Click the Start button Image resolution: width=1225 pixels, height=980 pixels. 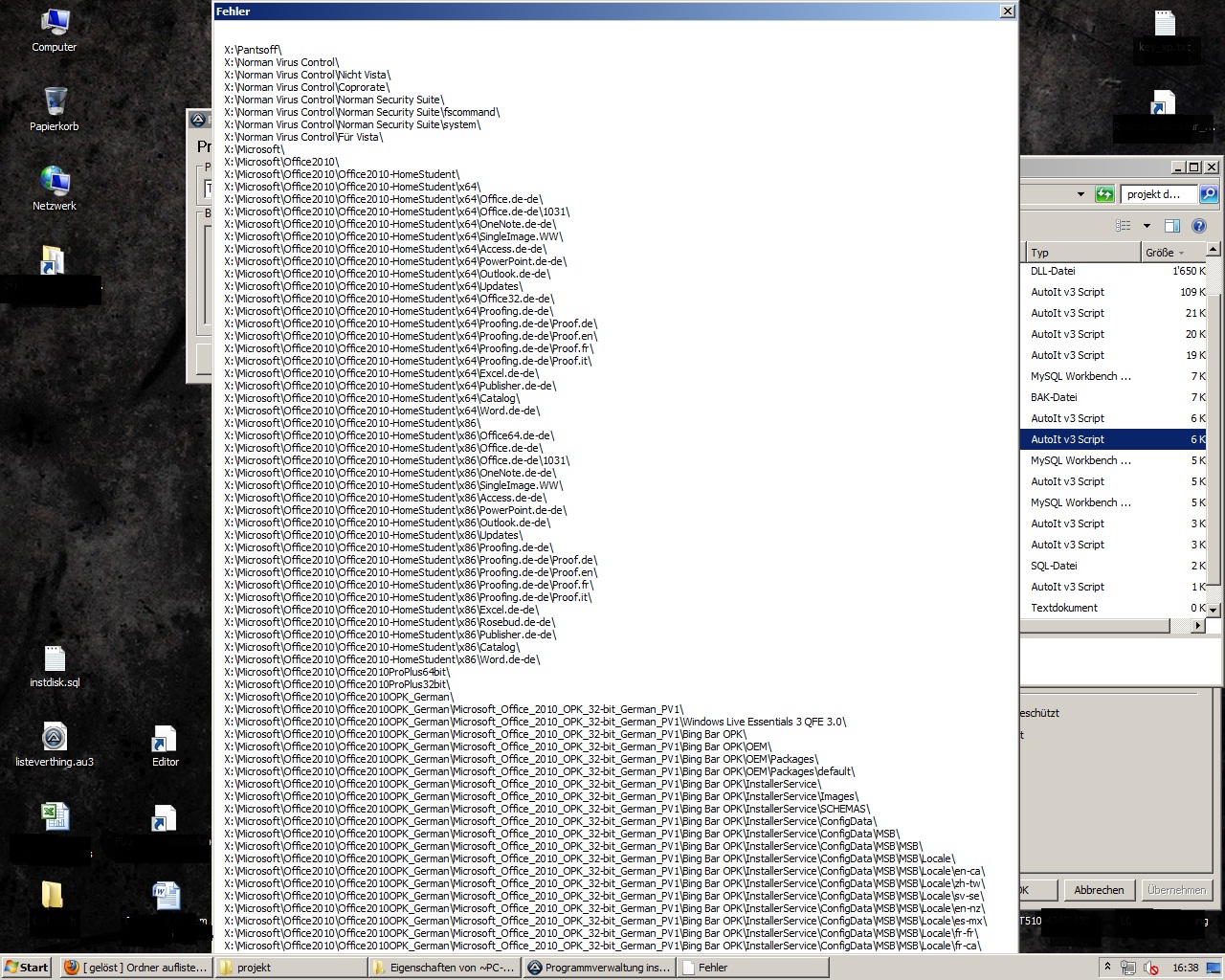(27, 968)
